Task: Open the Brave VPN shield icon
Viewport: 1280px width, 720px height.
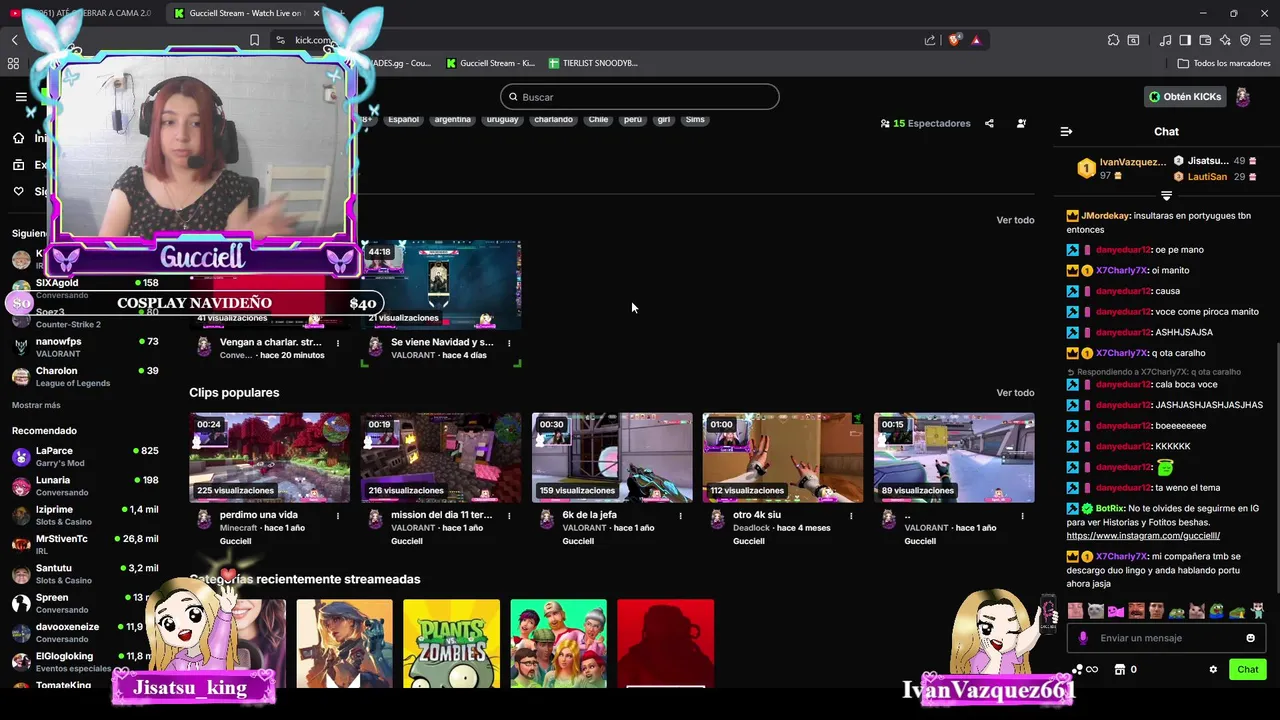Action: tap(1245, 40)
